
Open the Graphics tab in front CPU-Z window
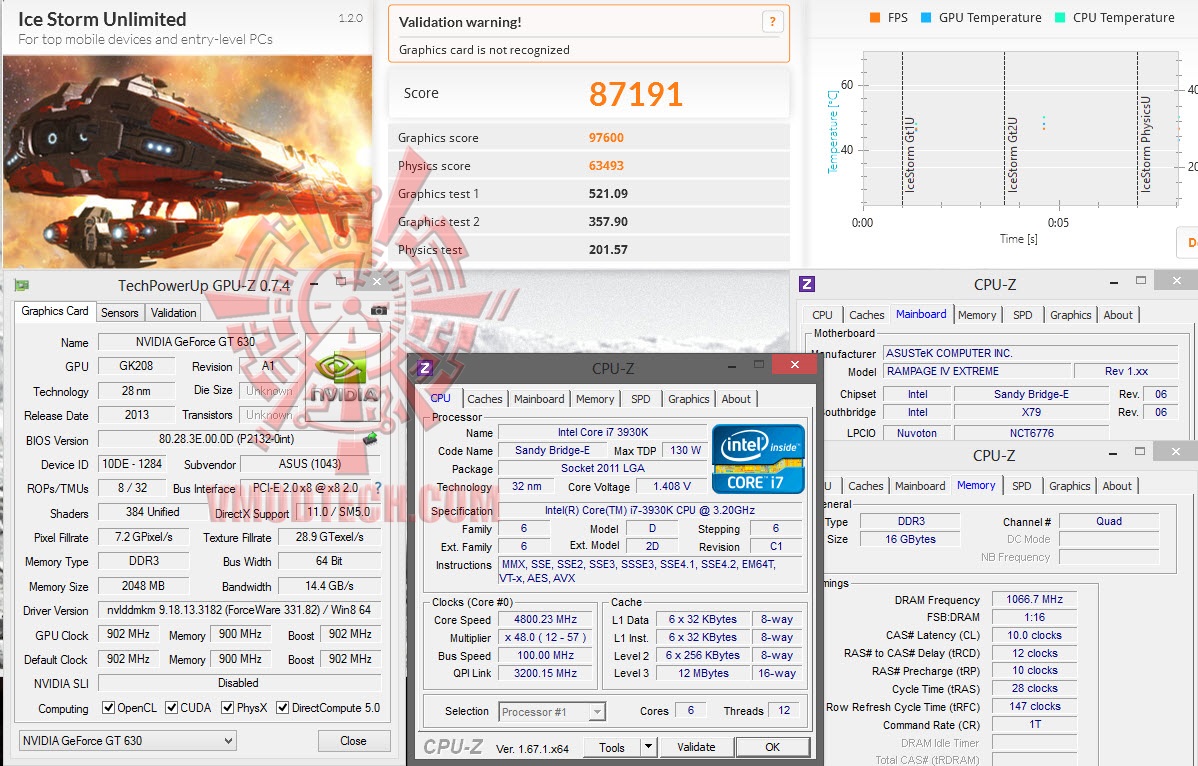pyautogui.click(x=689, y=399)
